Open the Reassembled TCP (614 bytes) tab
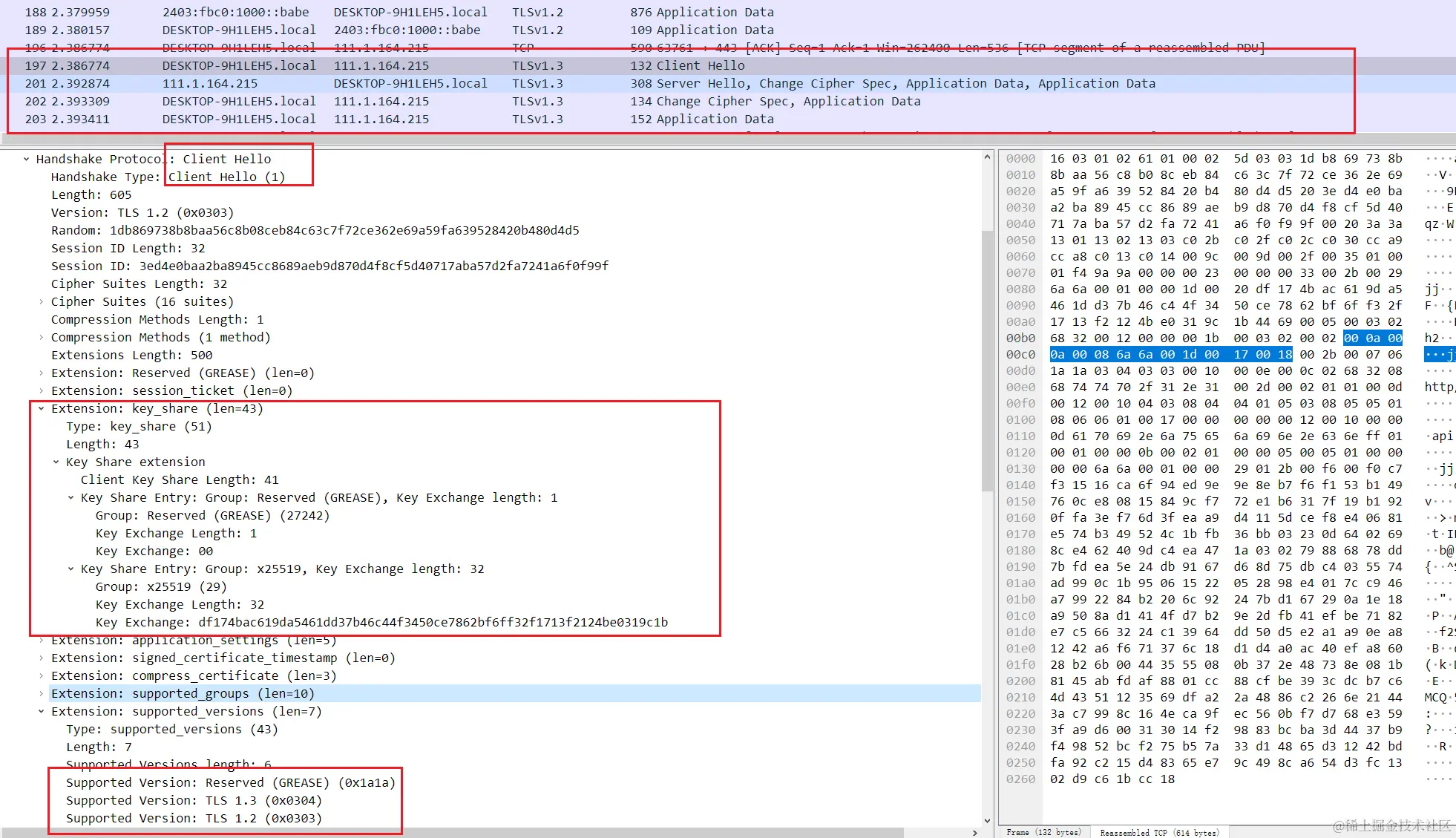This screenshot has width=1456, height=838. (x=1158, y=832)
